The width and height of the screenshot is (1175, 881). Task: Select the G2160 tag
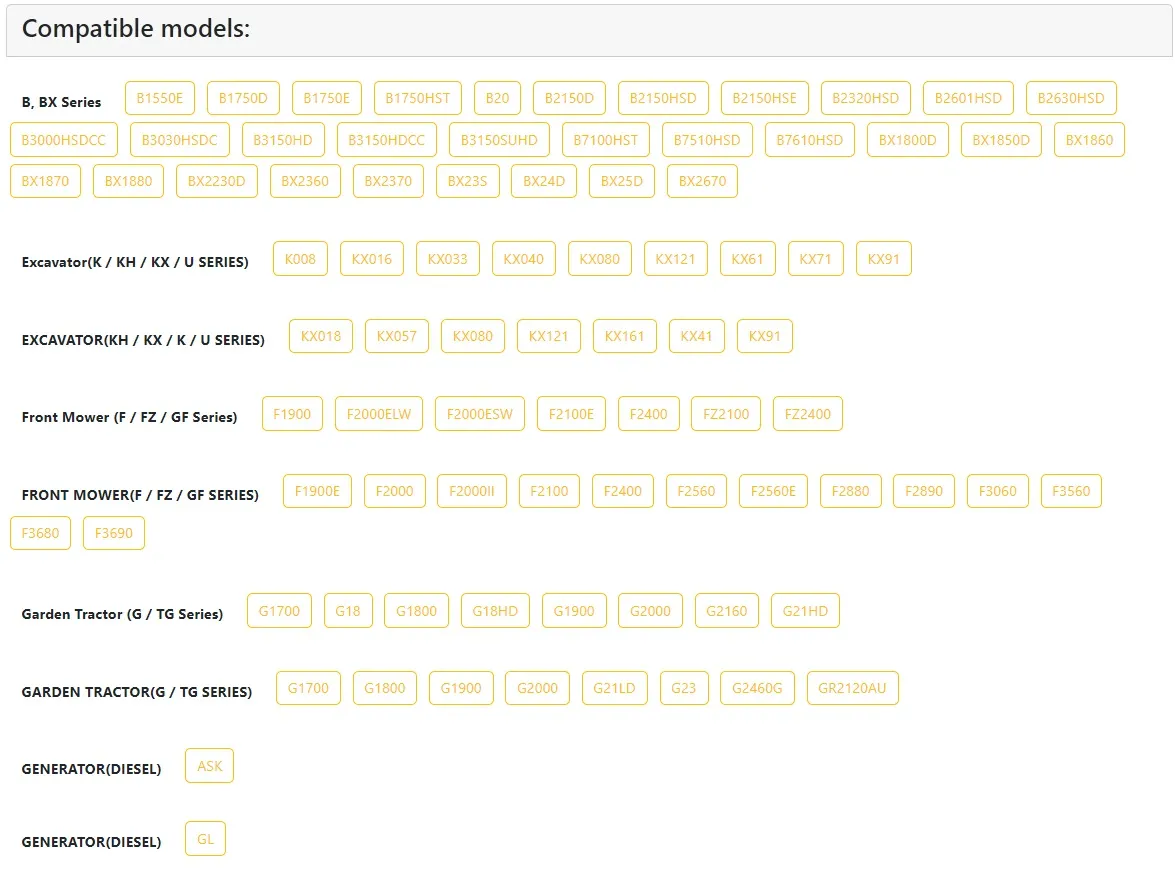click(x=727, y=611)
